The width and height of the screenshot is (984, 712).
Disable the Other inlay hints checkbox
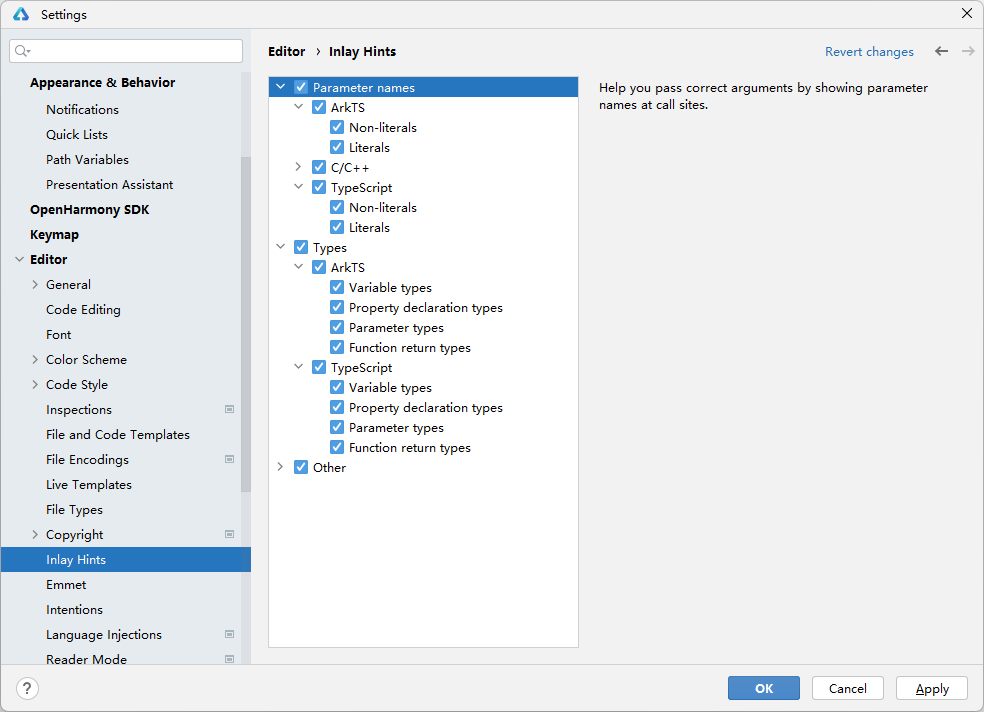pos(301,467)
